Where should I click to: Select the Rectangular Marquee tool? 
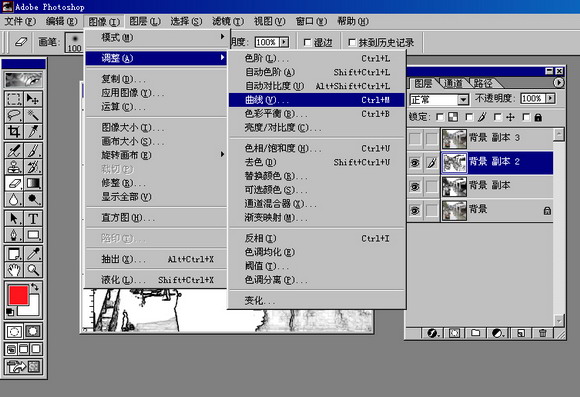(x=14, y=99)
